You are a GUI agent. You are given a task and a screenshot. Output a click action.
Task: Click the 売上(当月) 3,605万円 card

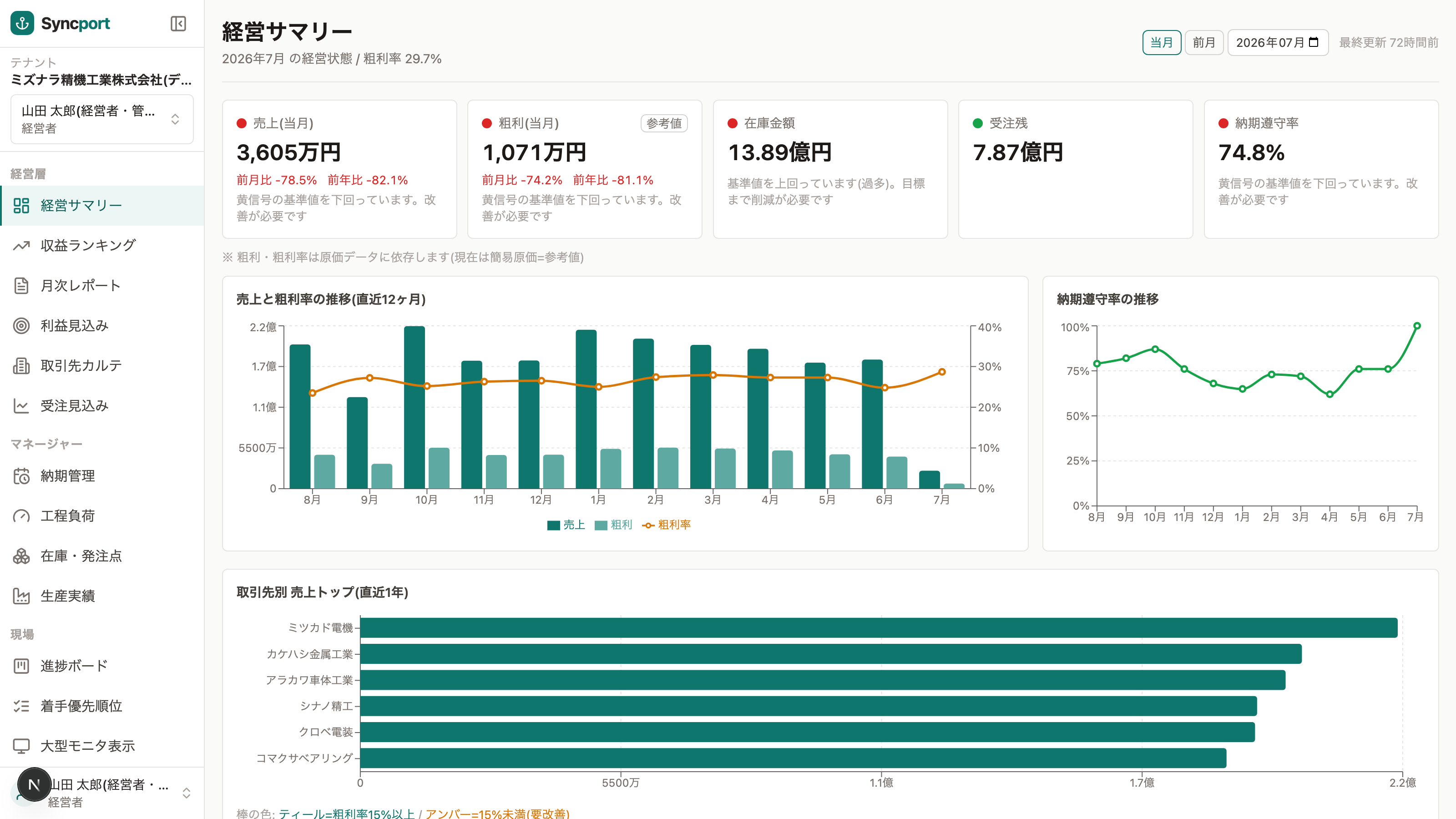[x=340, y=170]
